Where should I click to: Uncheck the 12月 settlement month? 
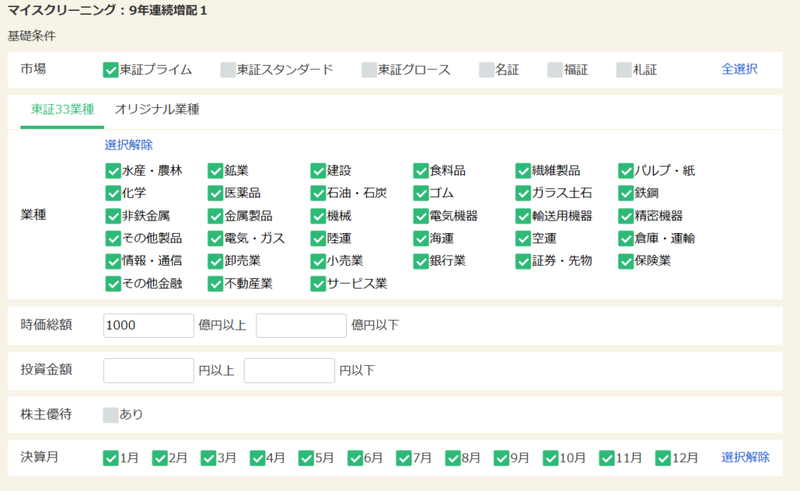point(663,458)
